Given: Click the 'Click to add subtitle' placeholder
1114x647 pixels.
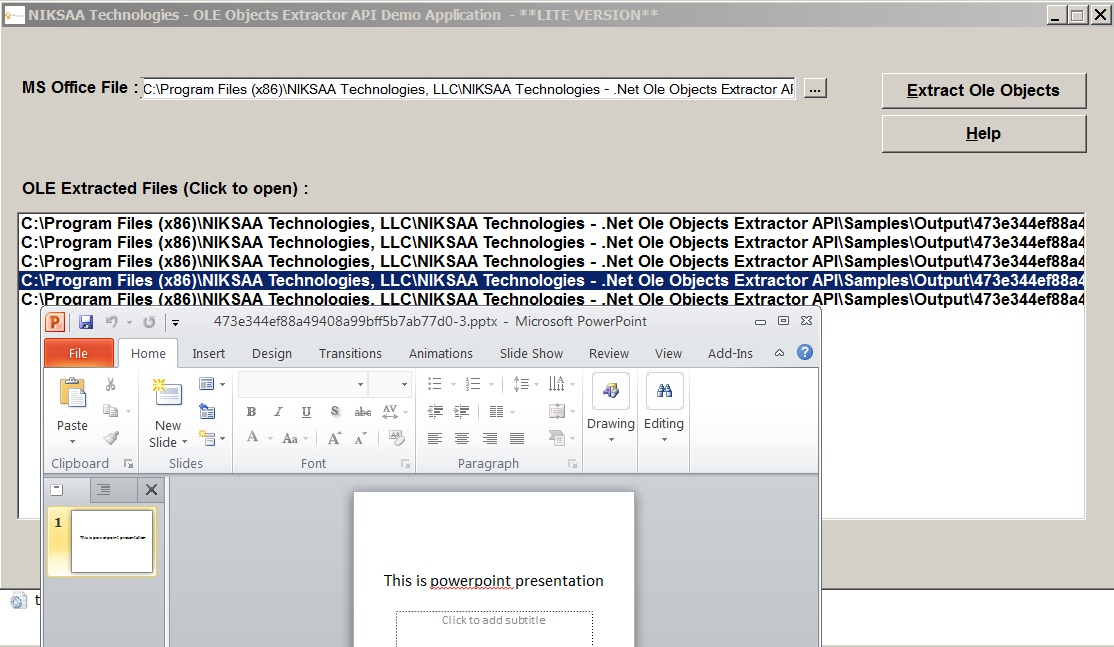Looking at the screenshot, I should [x=494, y=628].
